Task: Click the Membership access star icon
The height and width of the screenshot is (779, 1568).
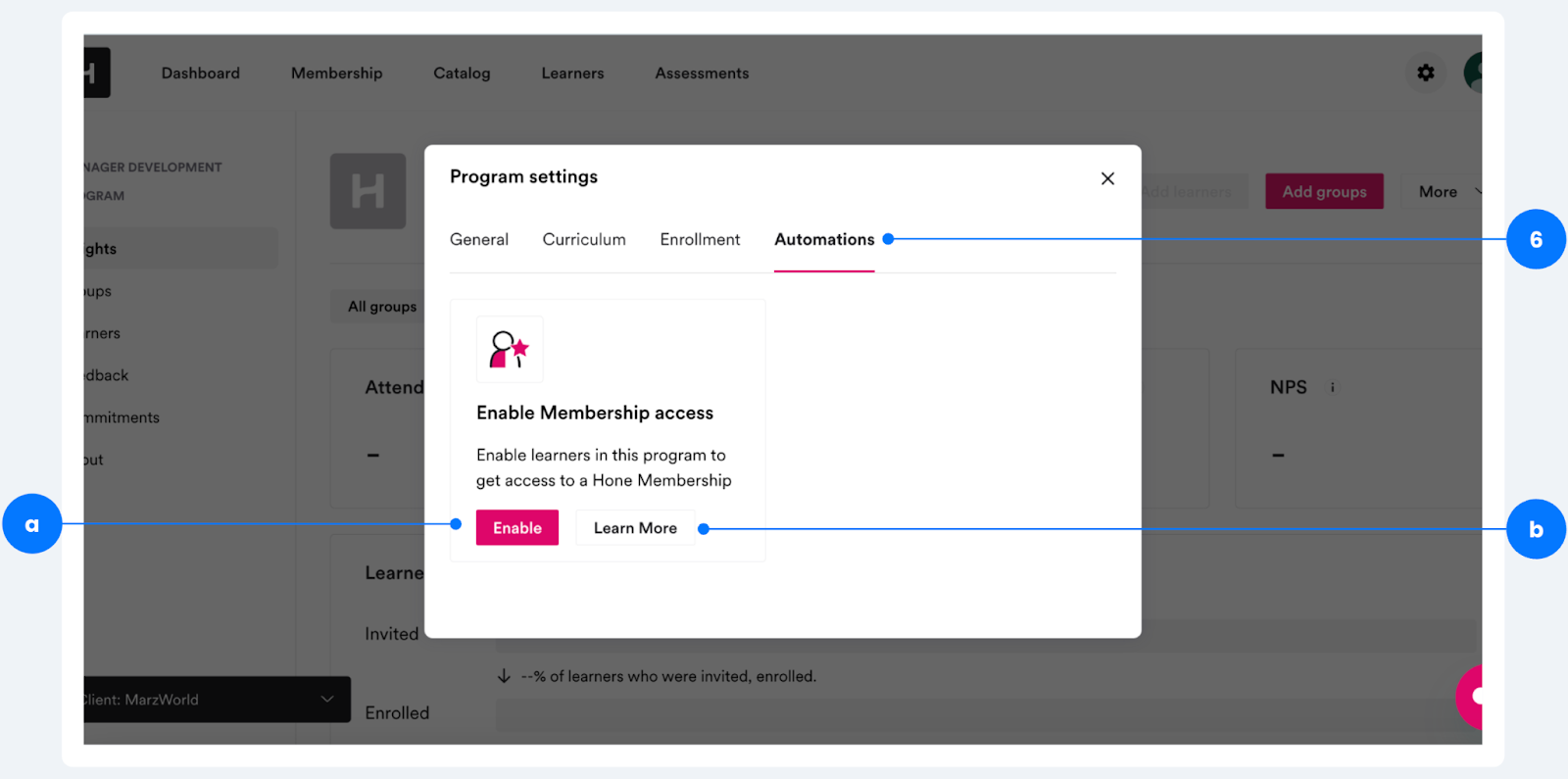Action: pos(510,349)
